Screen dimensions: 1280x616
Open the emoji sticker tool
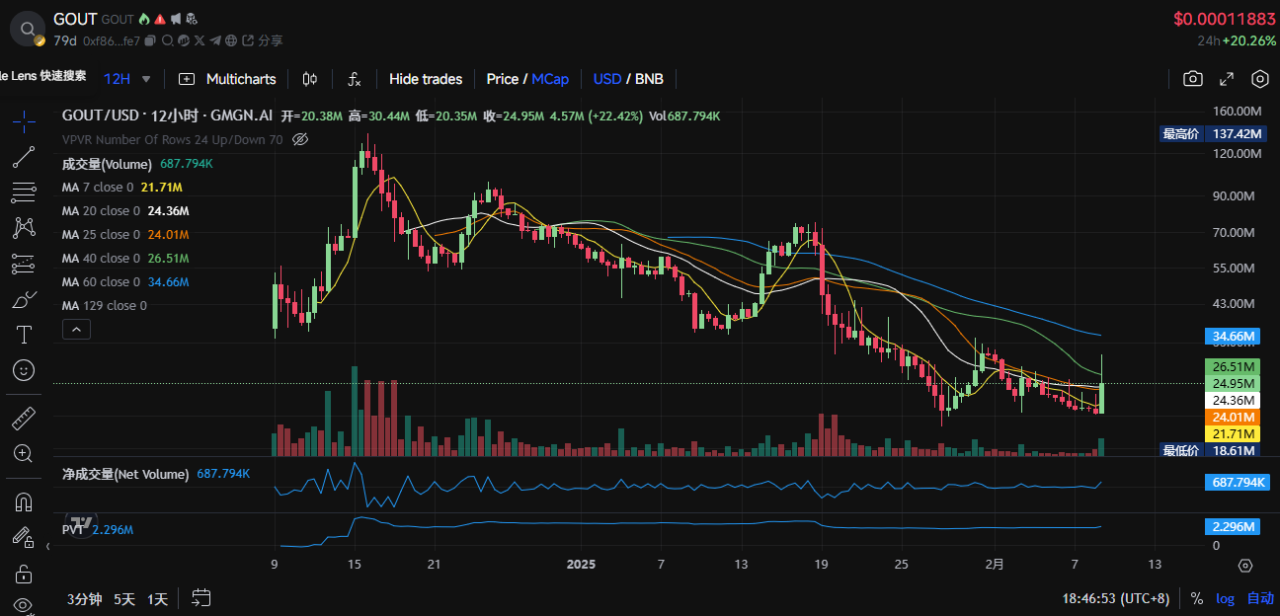coord(24,370)
